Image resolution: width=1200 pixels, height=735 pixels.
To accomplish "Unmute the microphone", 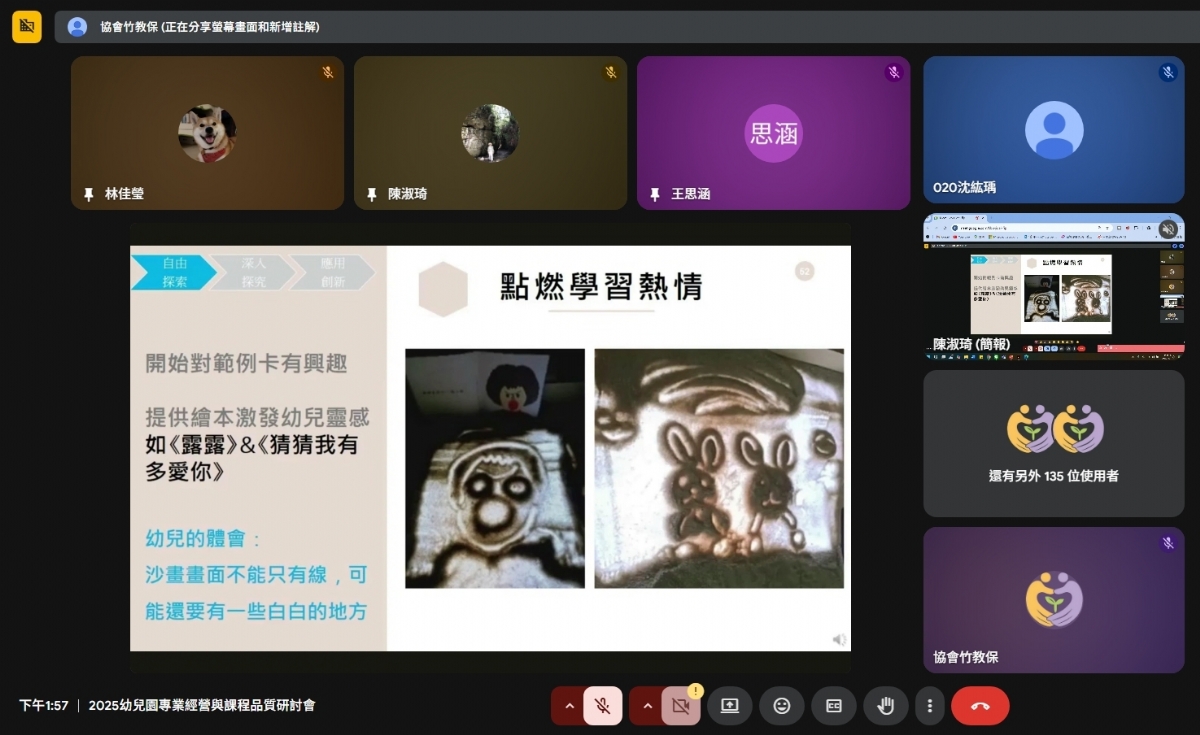I will [602, 706].
